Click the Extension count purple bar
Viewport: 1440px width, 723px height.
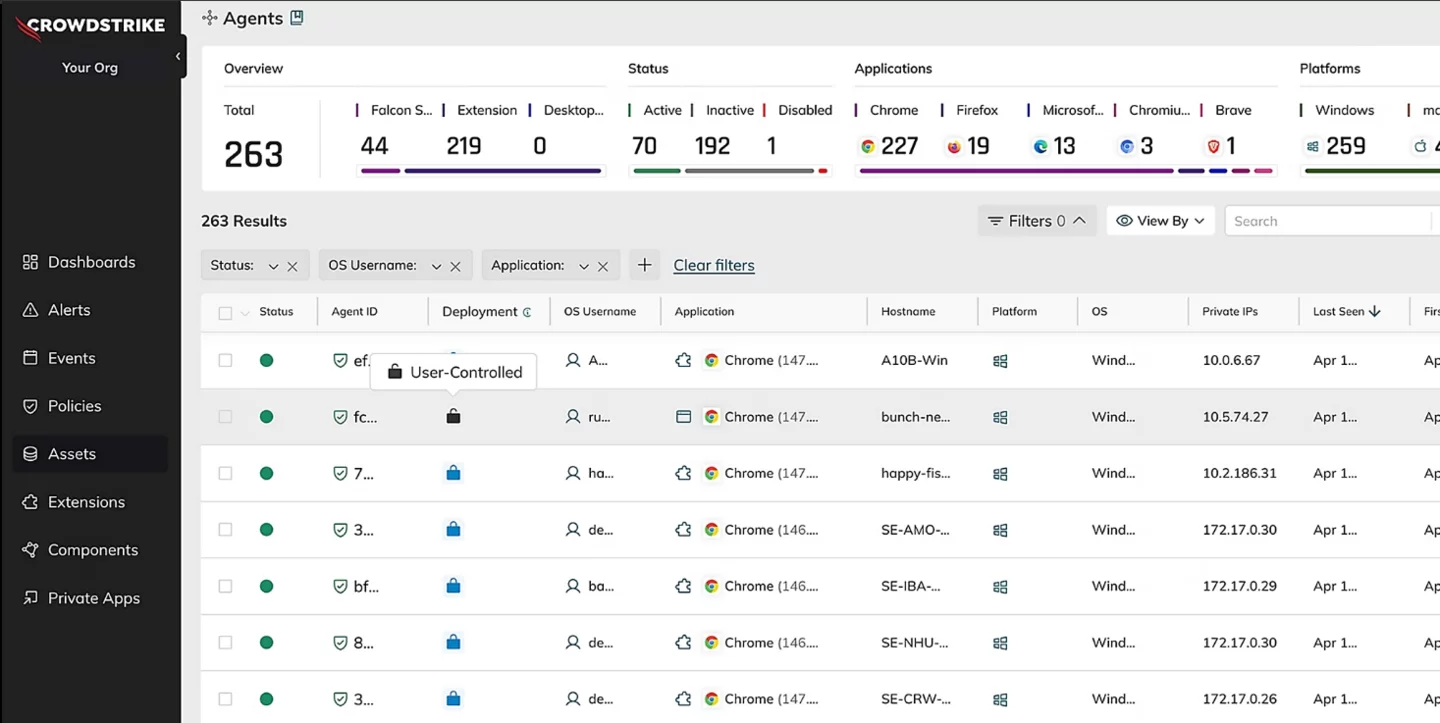503,171
